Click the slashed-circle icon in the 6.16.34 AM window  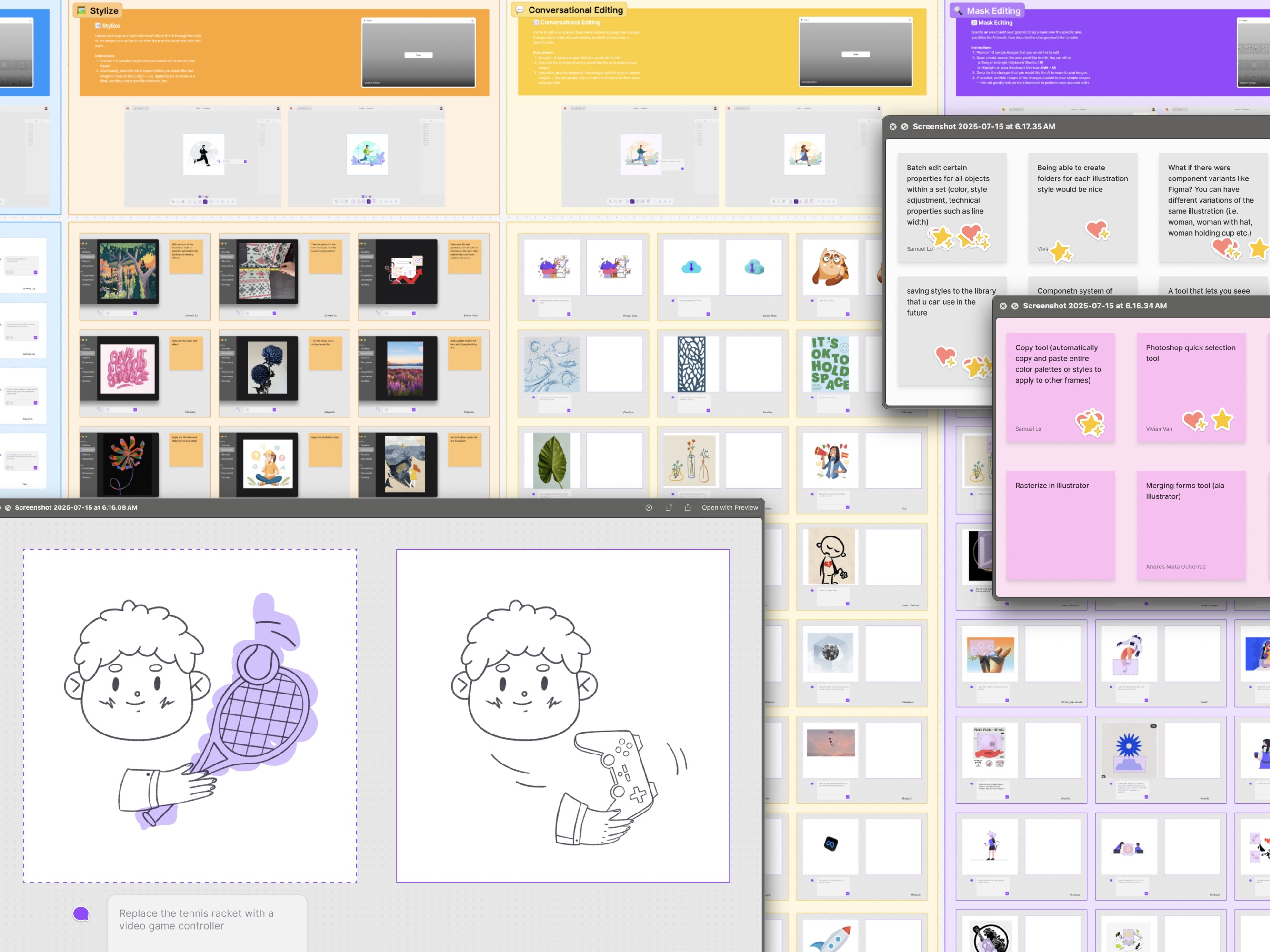click(1014, 306)
